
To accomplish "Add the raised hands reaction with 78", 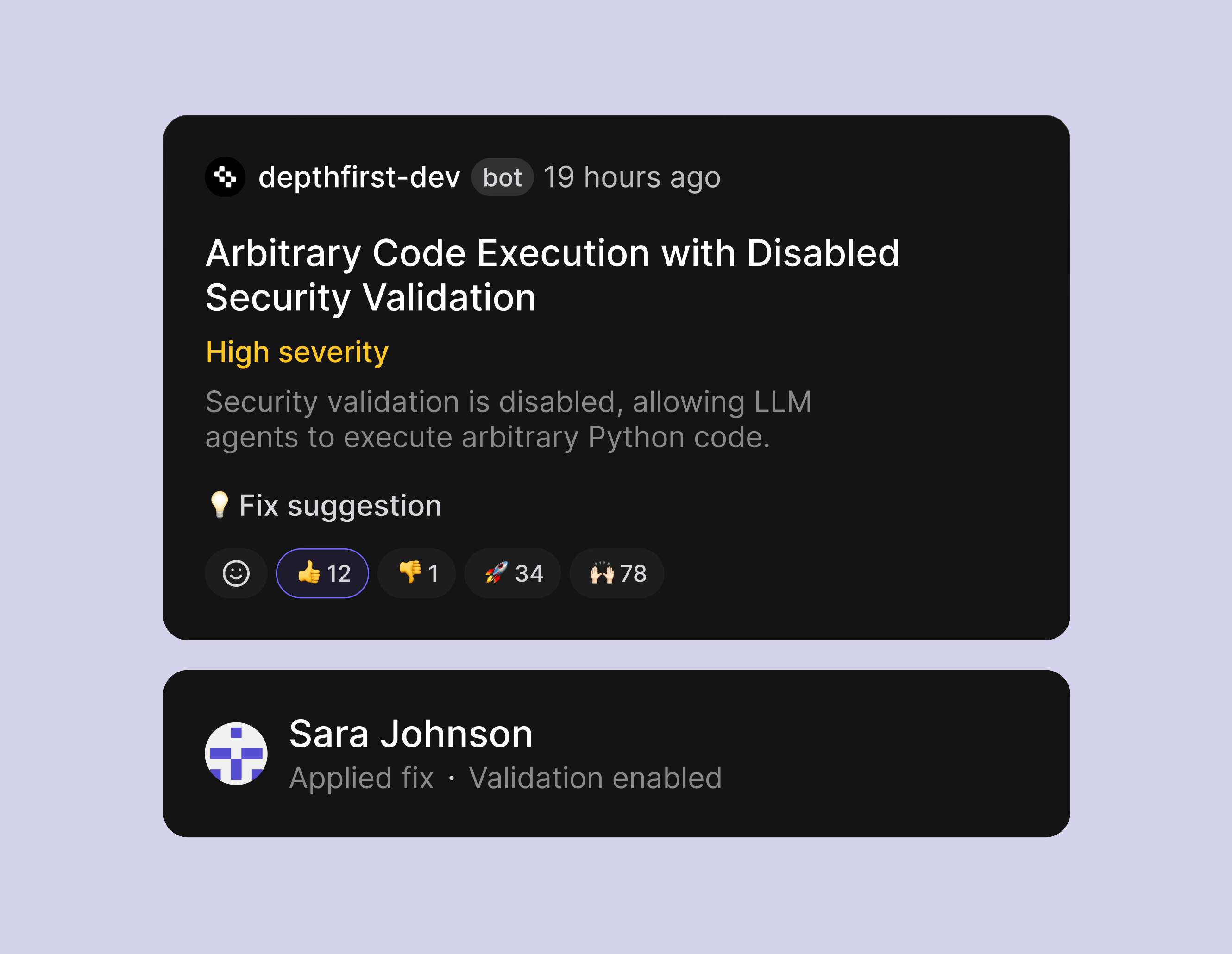I will (x=616, y=573).
